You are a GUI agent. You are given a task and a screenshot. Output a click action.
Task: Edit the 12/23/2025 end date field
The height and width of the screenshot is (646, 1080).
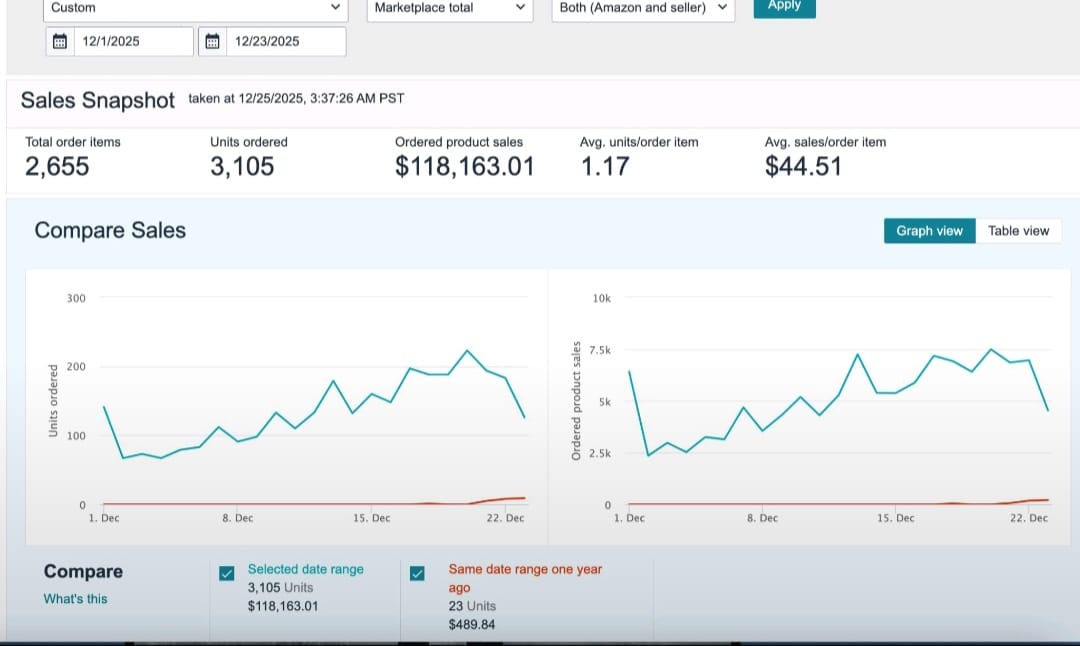tap(285, 42)
